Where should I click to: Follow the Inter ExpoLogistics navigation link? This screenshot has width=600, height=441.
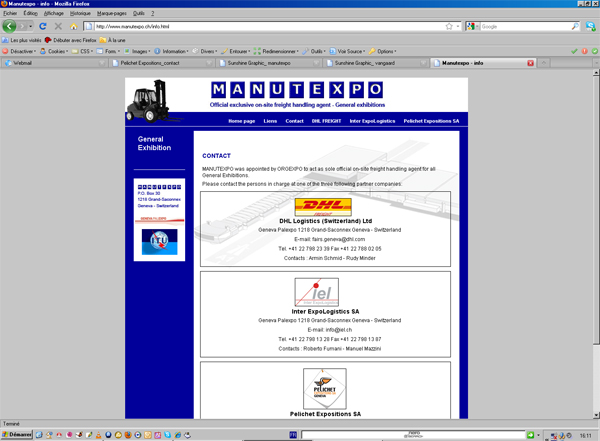click(372, 121)
